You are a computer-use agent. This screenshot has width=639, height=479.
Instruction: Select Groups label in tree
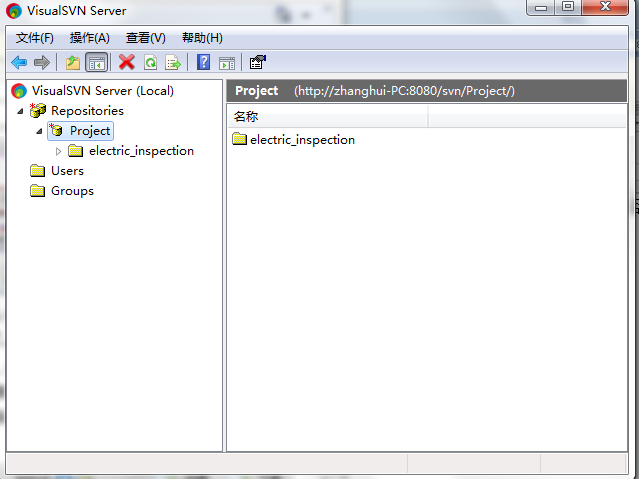pyautogui.click(x=72, y=191)
